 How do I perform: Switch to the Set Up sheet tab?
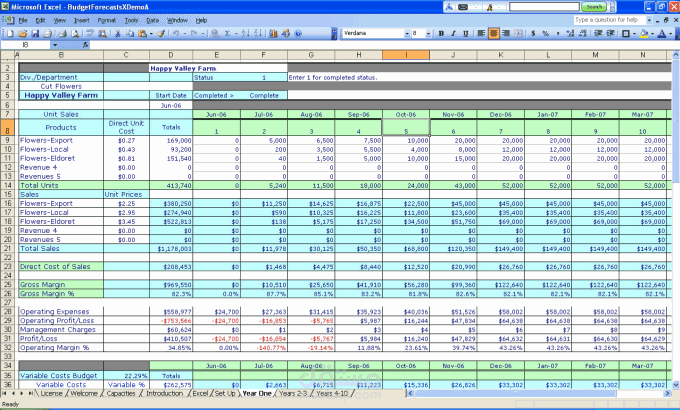[x=225, y=394]
